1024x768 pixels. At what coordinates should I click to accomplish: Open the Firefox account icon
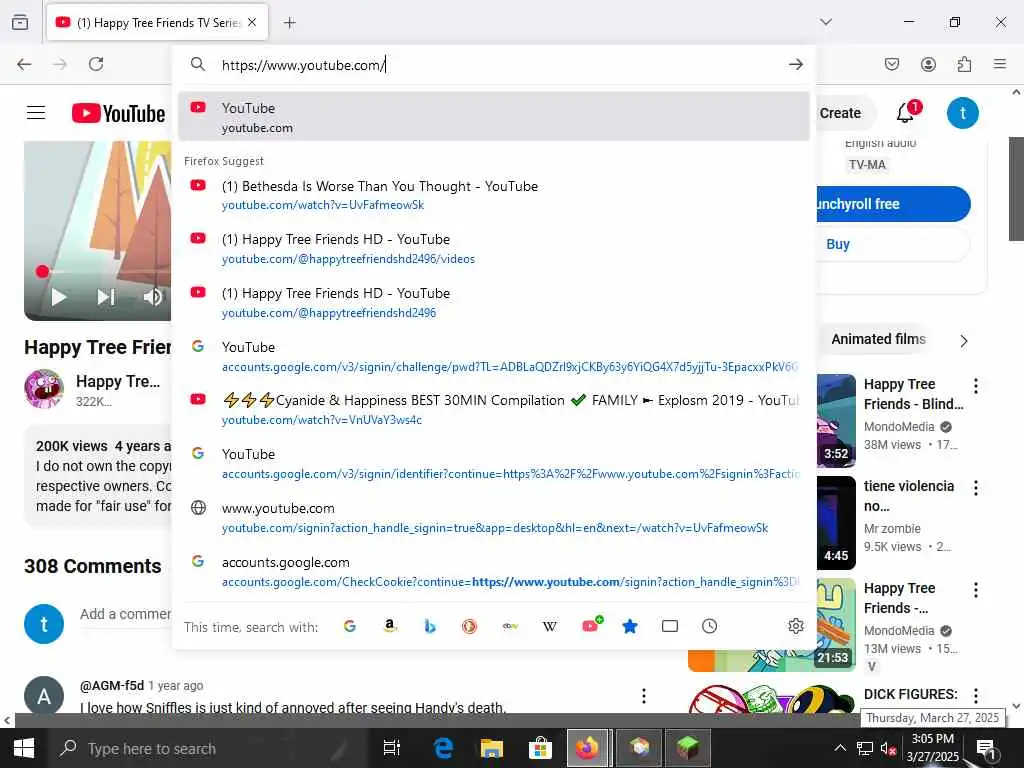[928, 64]
